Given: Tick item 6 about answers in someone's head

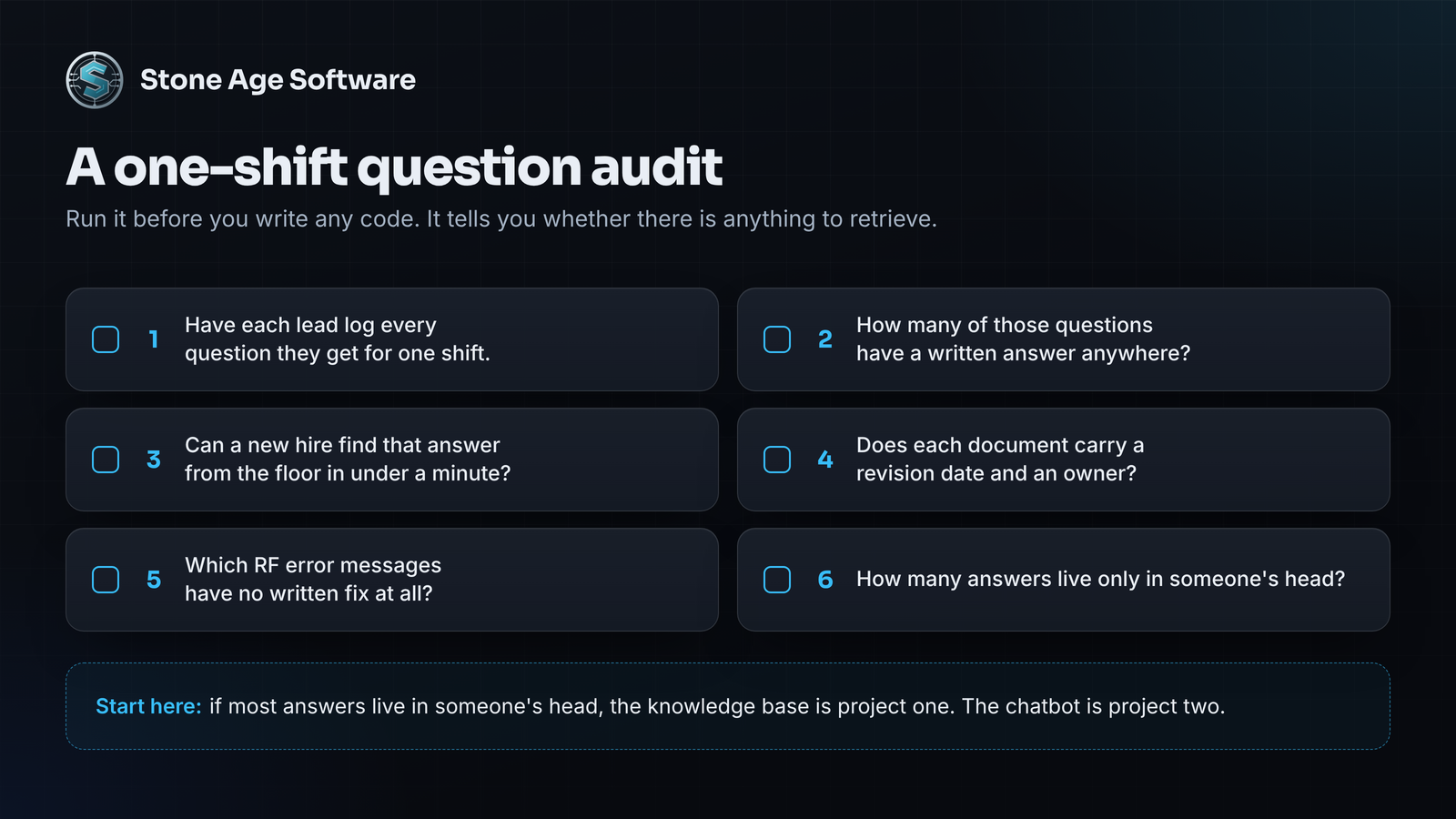Looking at the screenshot, I should (x=777, y=580).
